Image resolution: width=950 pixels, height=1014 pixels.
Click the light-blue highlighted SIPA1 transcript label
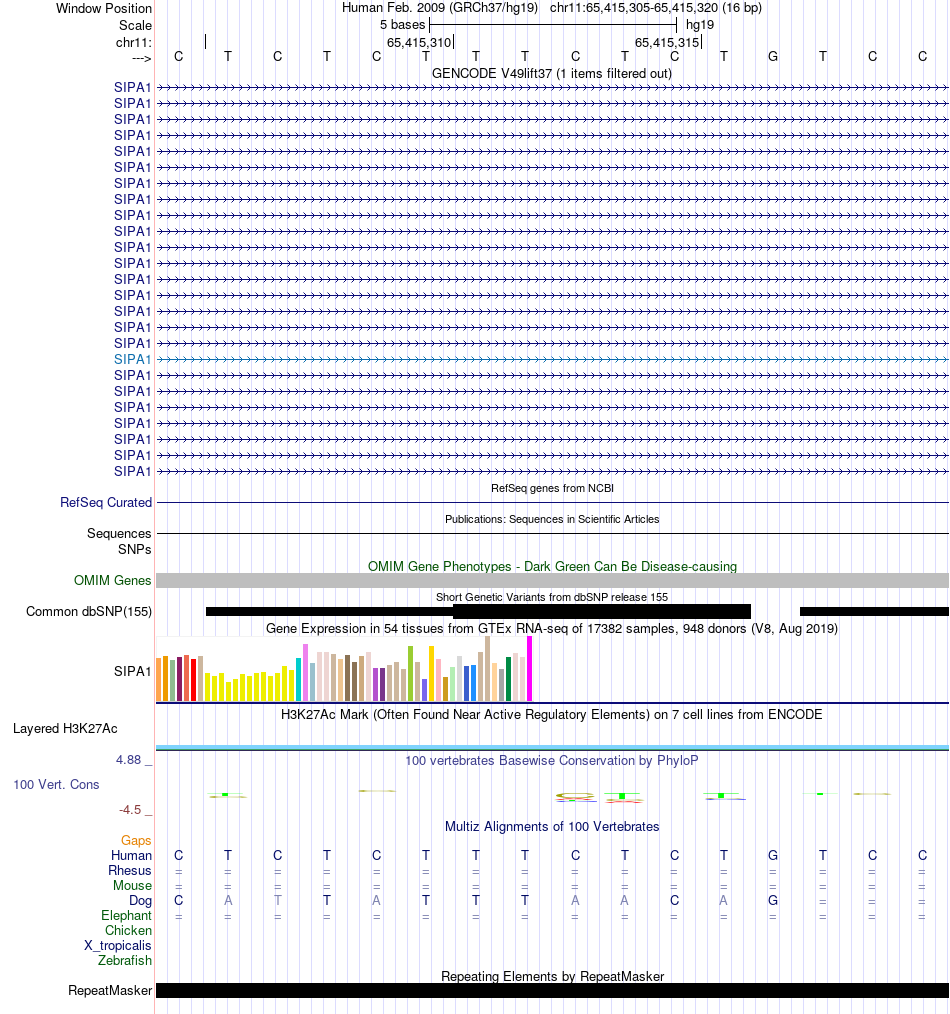point(132,360)
